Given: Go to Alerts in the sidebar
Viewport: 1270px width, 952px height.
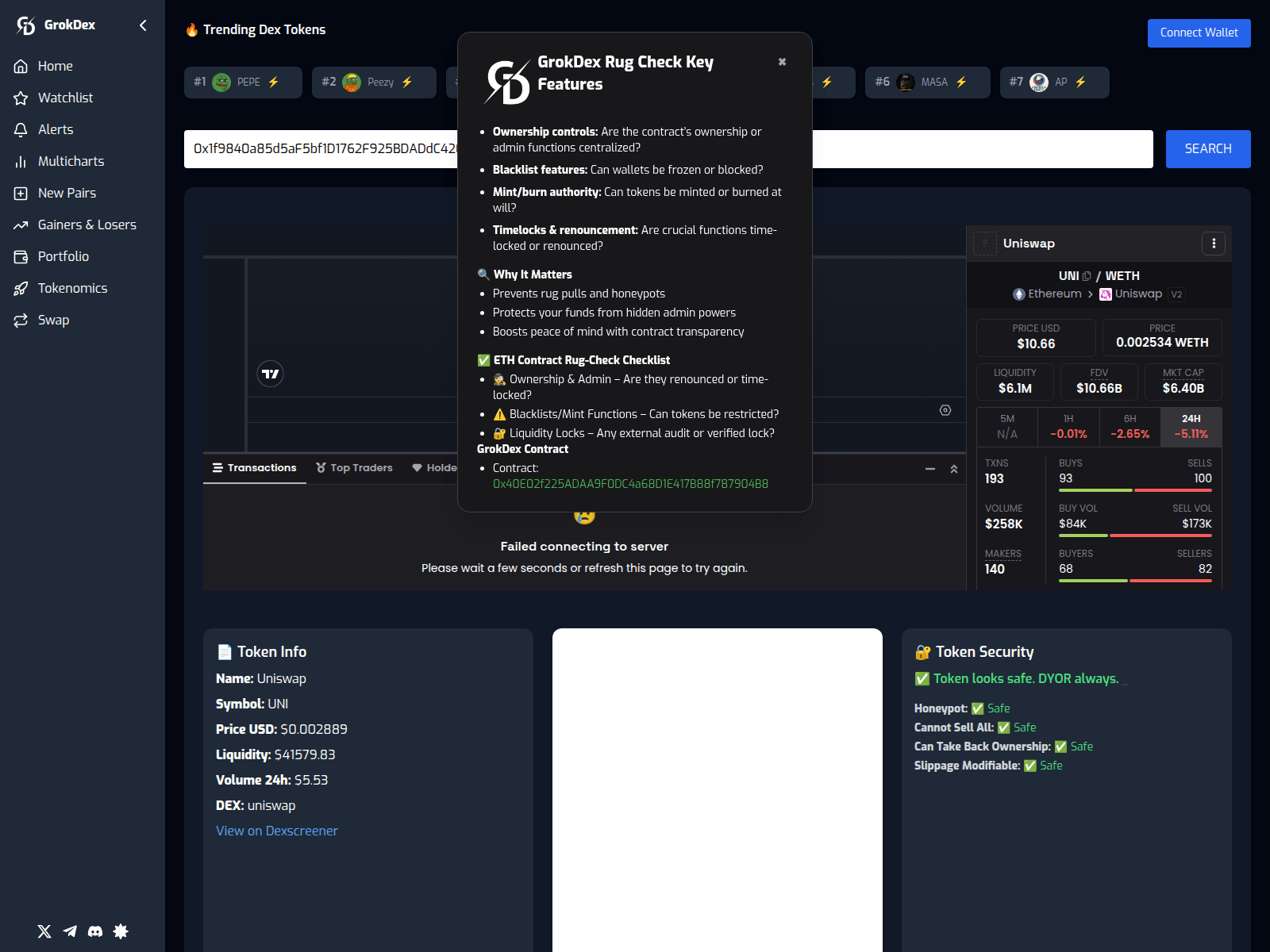Looking at the screenshot, I should 55,129.
